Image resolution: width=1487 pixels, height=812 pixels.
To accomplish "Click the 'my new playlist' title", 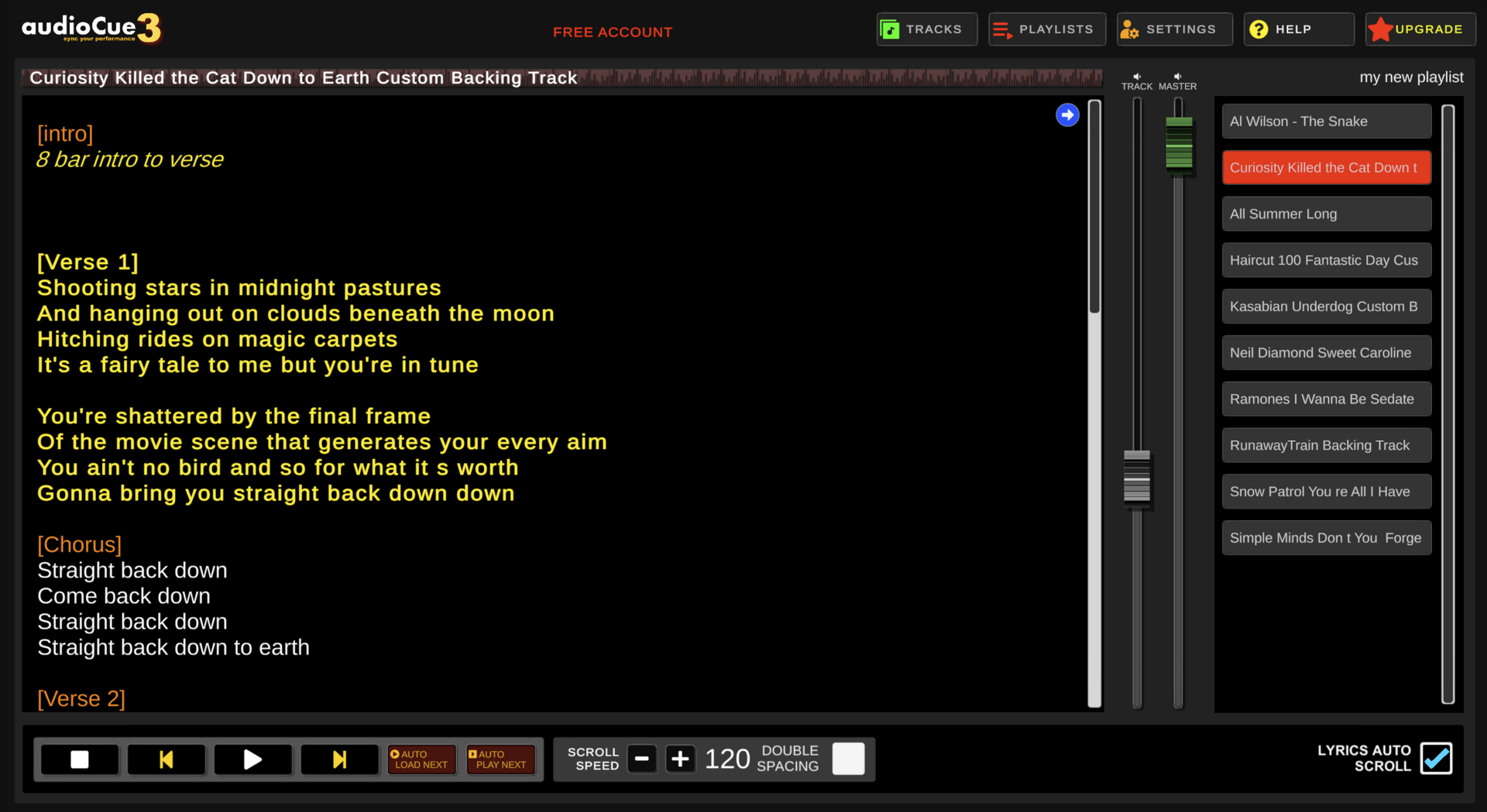I will [1411, 77].
